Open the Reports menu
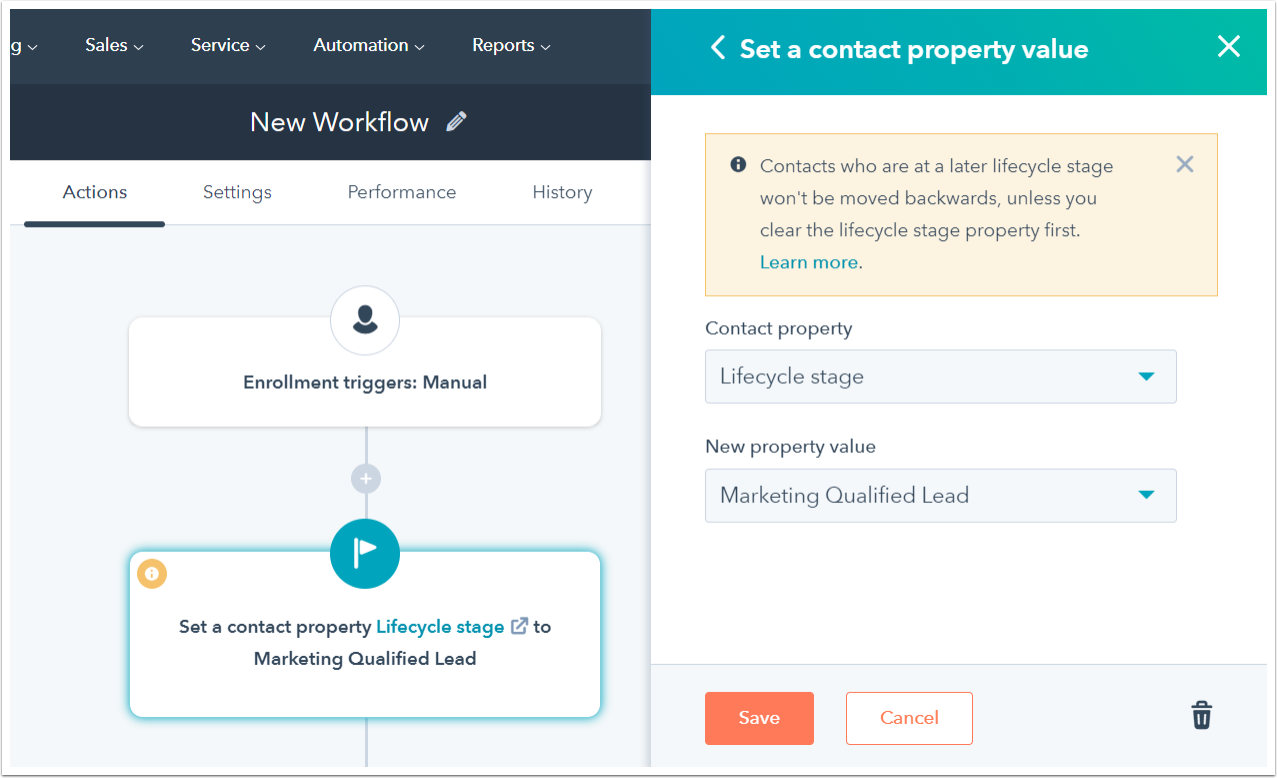The height and width of the screenshot is (778, 1277). pyautogui.click(x=511, y=45)
